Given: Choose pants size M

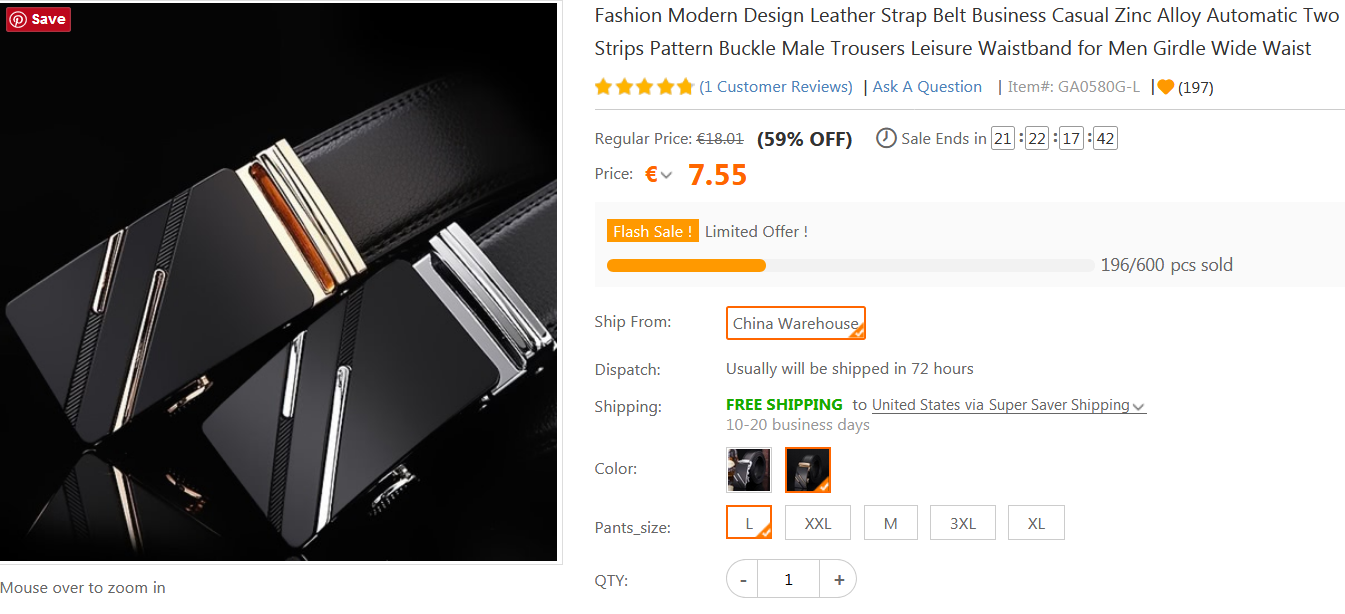Looking at the screenshot, I should coord(890,523).
